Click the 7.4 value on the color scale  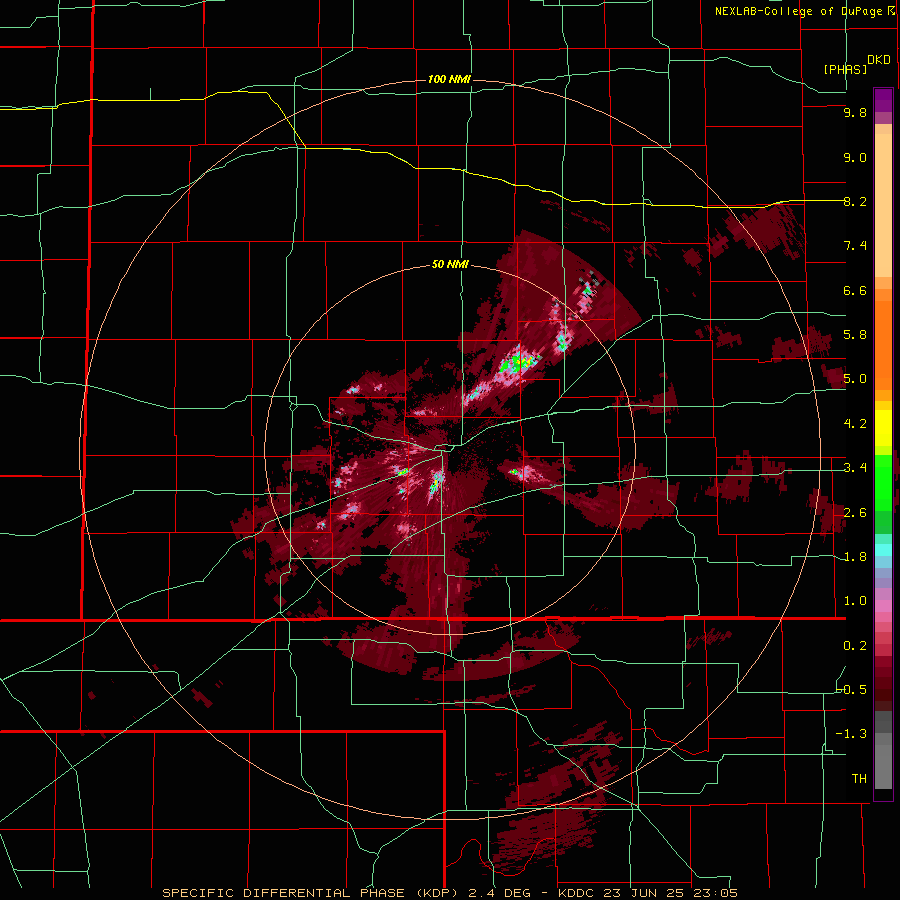855,246
